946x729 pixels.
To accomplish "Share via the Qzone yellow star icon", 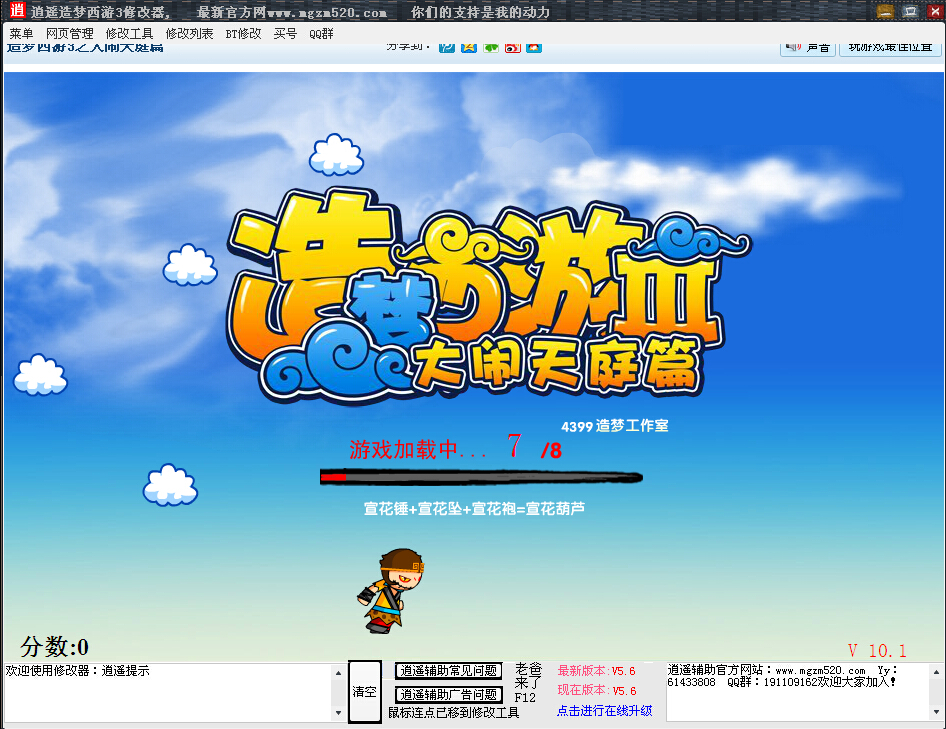I will coord(469,48).
